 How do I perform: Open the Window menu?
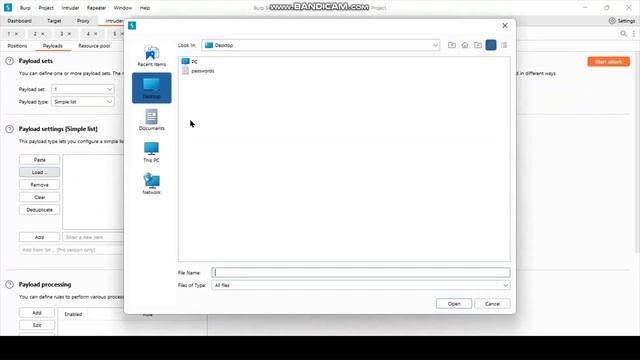pos(122,8)
